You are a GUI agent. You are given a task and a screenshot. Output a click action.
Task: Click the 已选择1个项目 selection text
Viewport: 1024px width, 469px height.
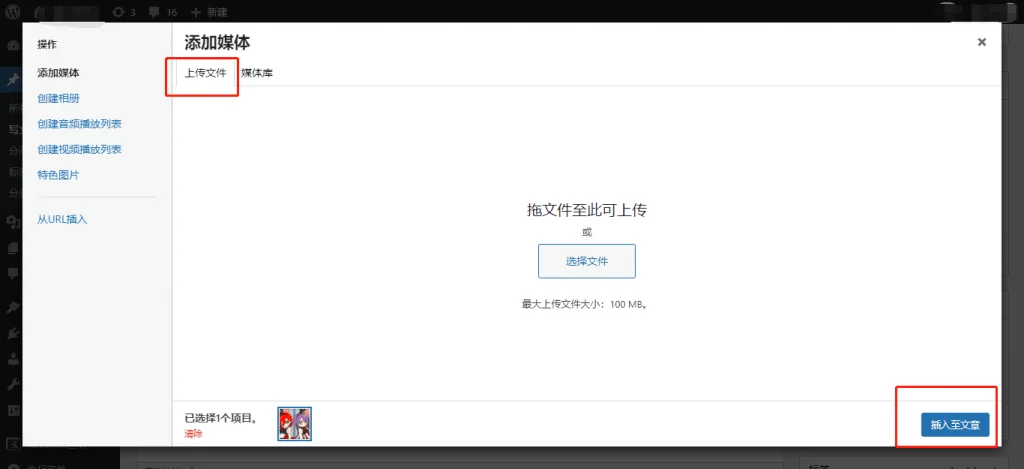coord(220,419)
